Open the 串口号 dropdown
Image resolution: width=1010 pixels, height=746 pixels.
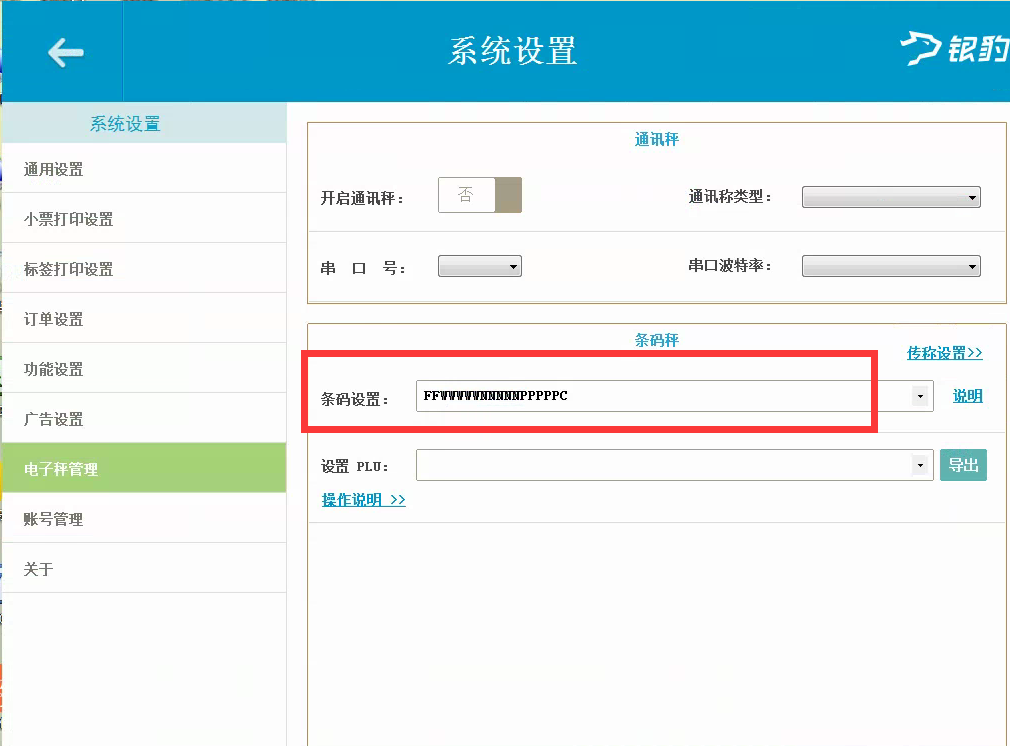coord(480,266)
